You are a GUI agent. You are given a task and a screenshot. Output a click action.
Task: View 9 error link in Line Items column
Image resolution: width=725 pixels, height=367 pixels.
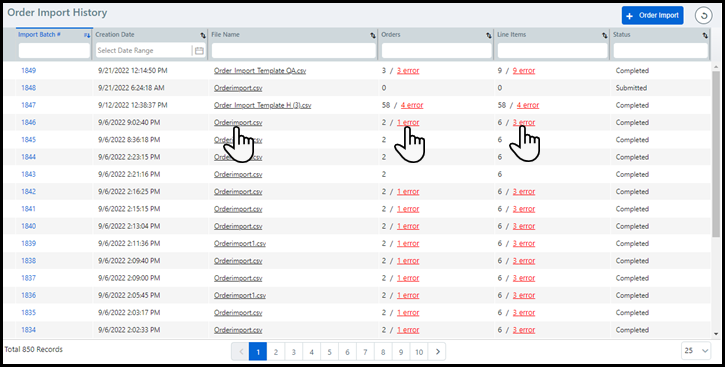coord(524,71)
